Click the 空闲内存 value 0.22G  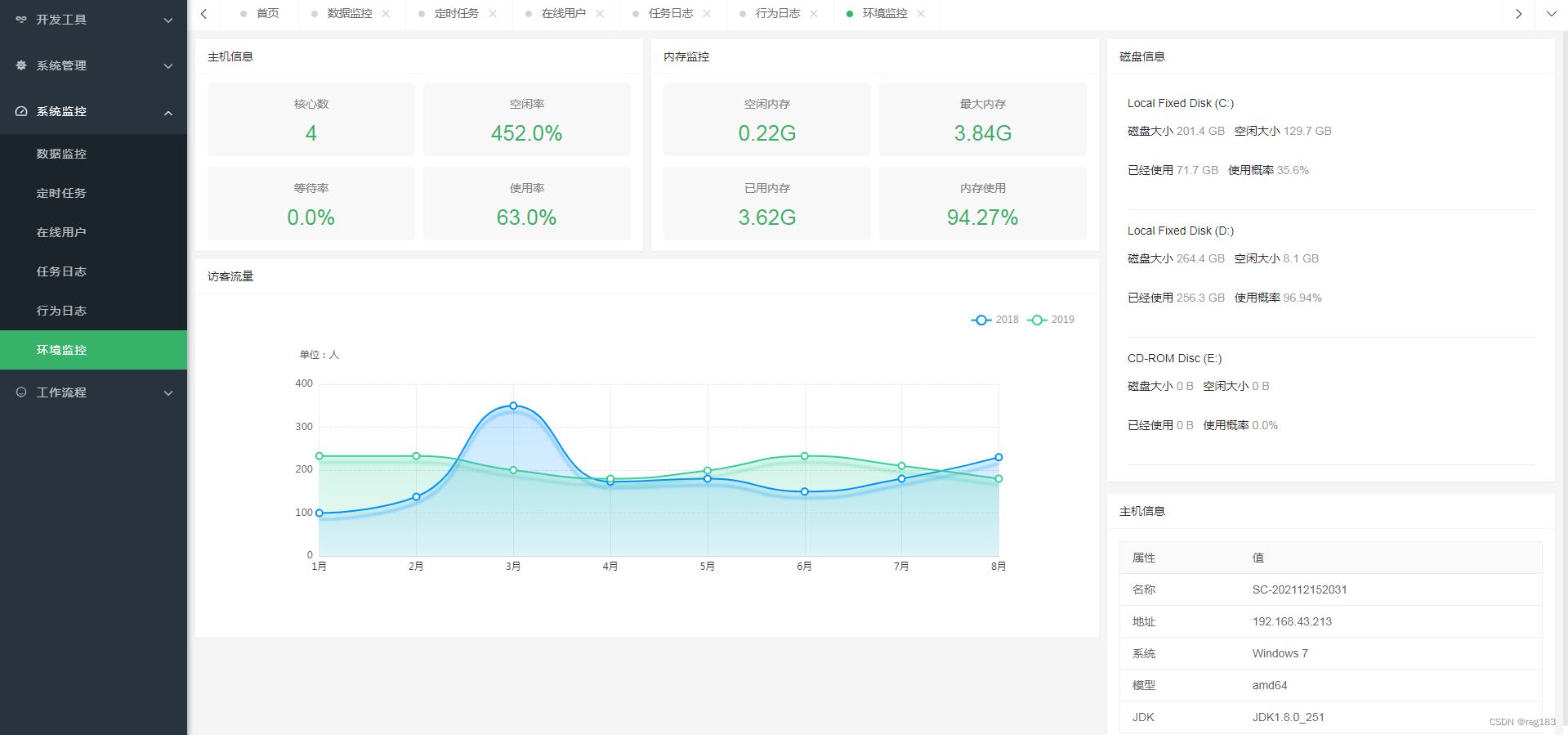767,133
